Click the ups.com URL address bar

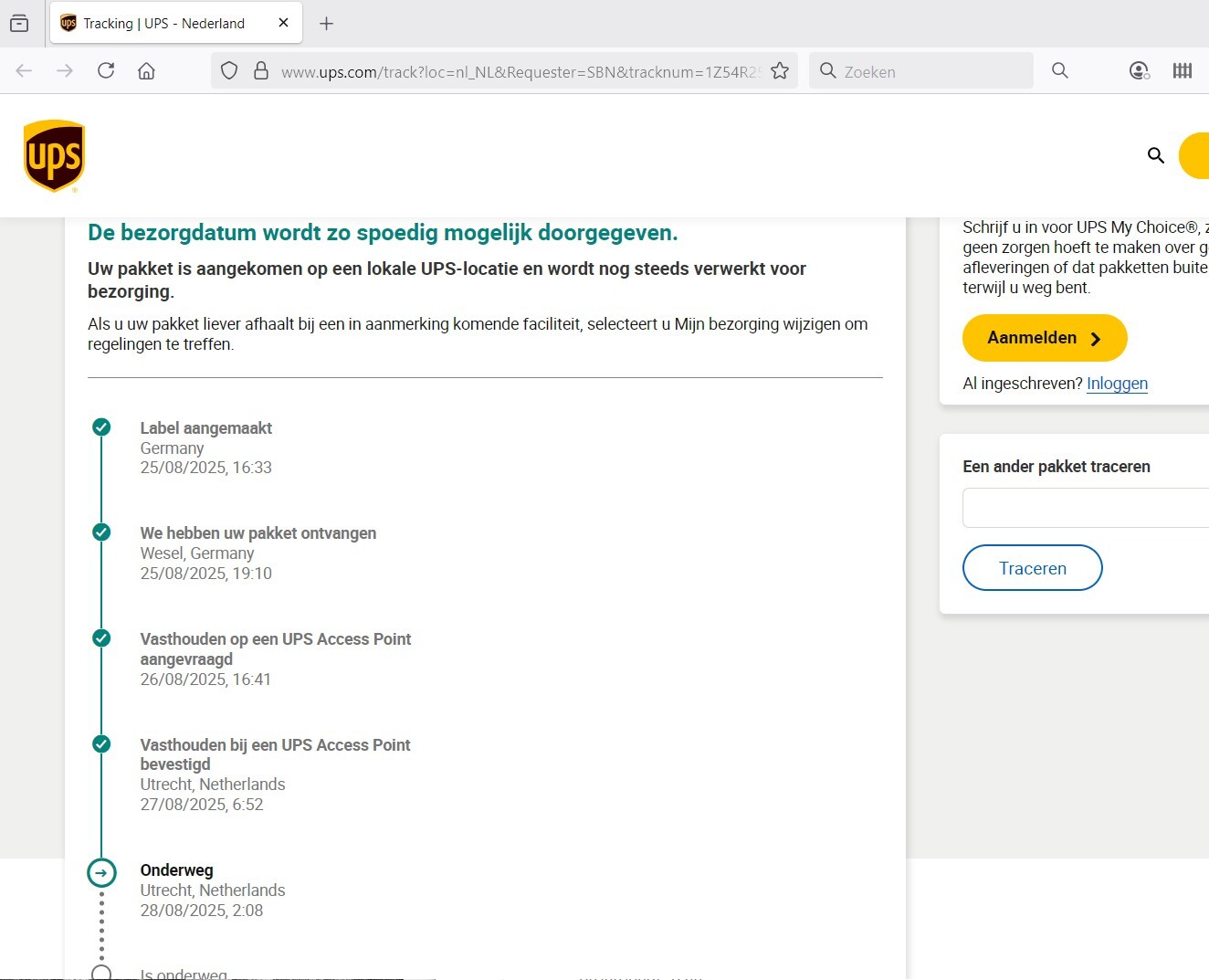click(520, 71)
